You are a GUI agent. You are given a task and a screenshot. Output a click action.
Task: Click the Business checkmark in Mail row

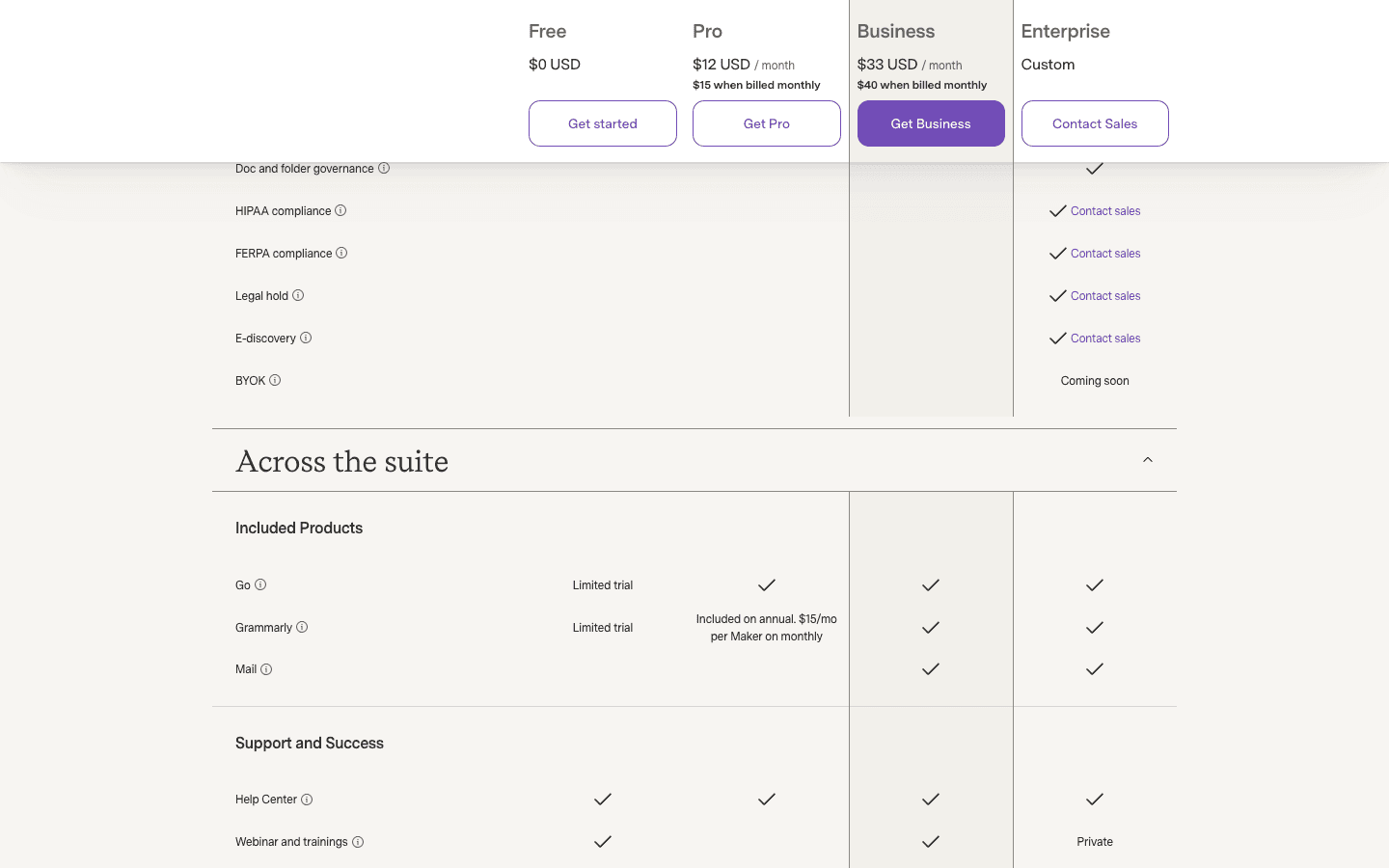931,669
